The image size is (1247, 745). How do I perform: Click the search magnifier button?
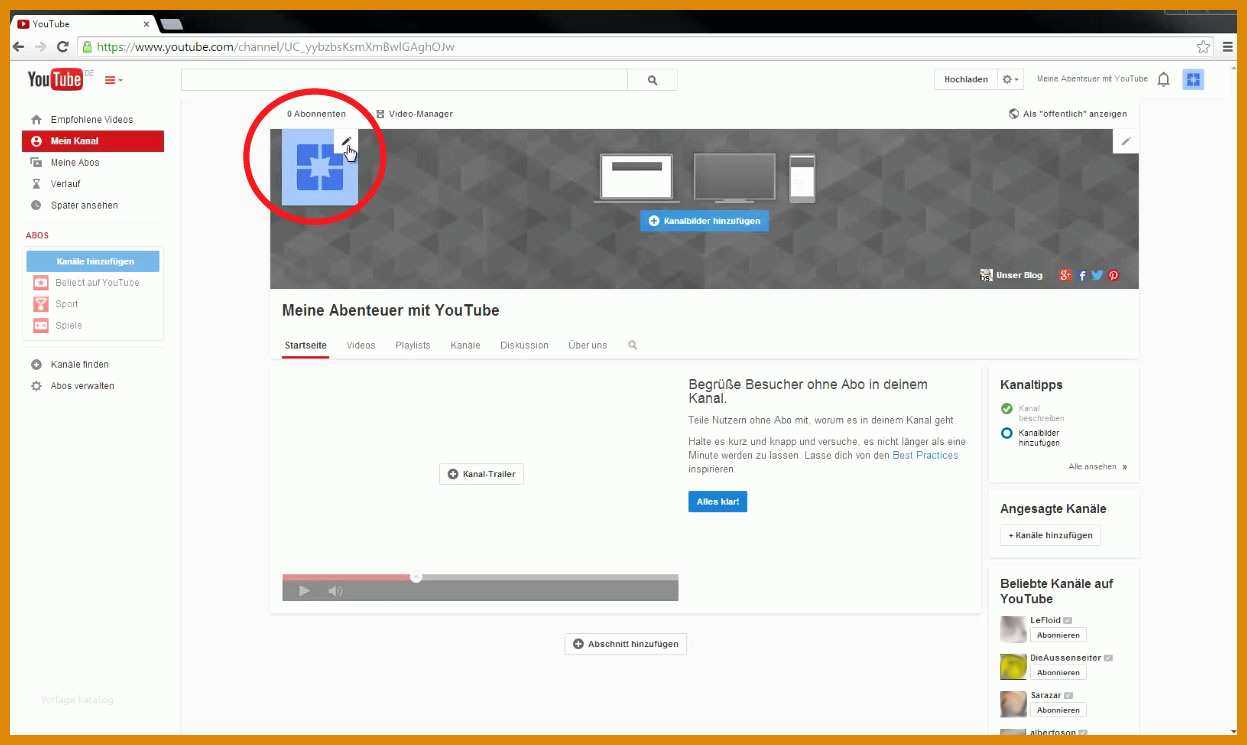tap(653, 80)
